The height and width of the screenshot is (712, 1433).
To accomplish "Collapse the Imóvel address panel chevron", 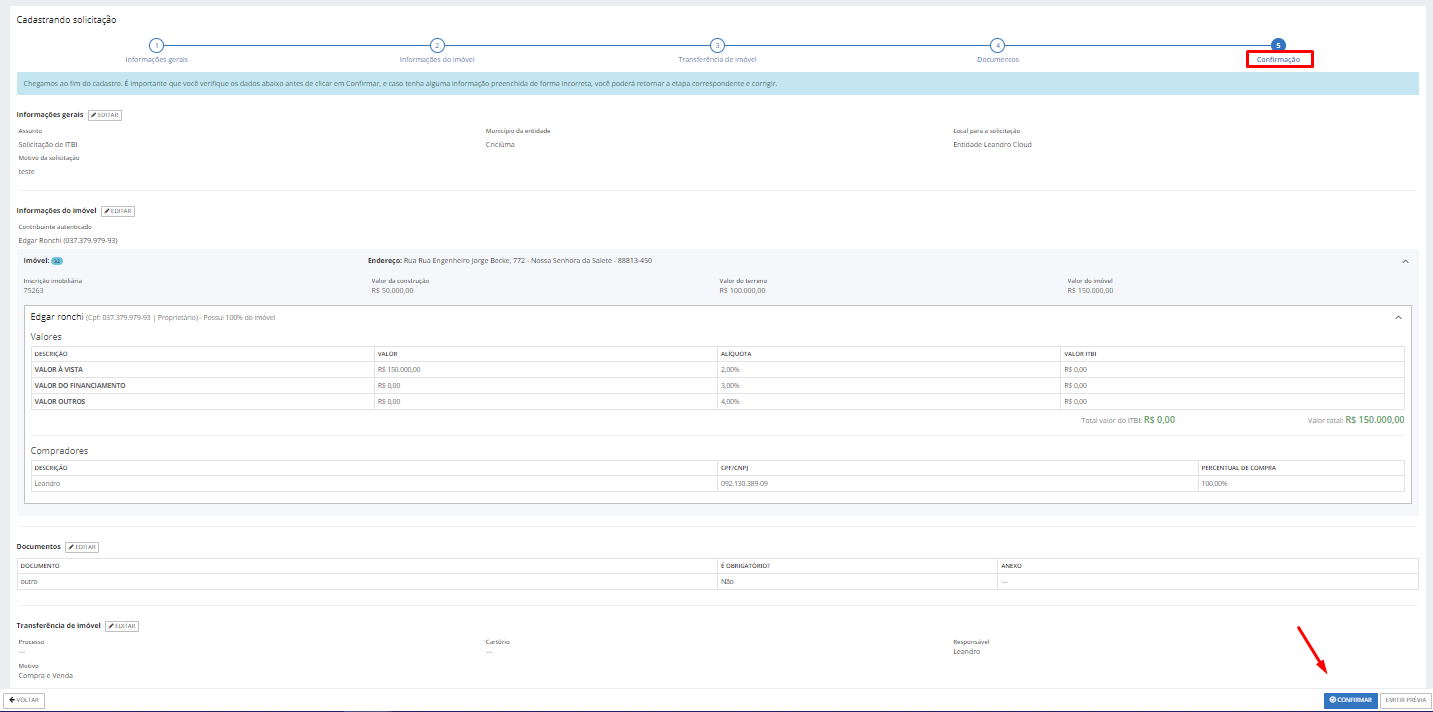I will [x=1405, y=261].
